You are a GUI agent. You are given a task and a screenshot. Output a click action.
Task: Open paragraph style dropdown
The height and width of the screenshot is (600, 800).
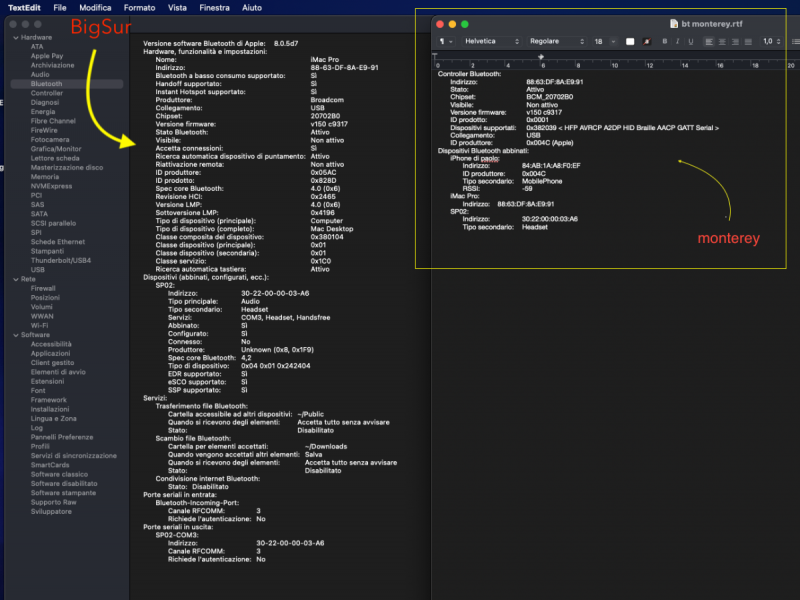[x=446, y=41]
